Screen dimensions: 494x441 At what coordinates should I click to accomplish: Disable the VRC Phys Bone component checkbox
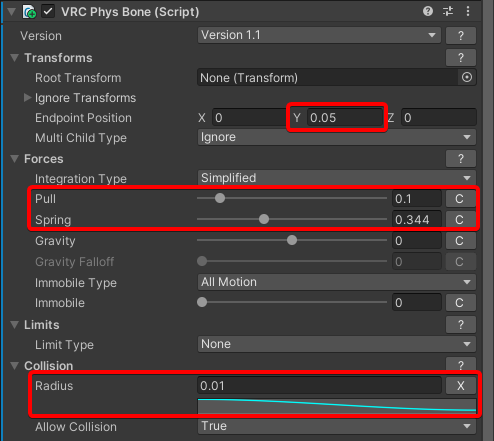click(48, 12)
